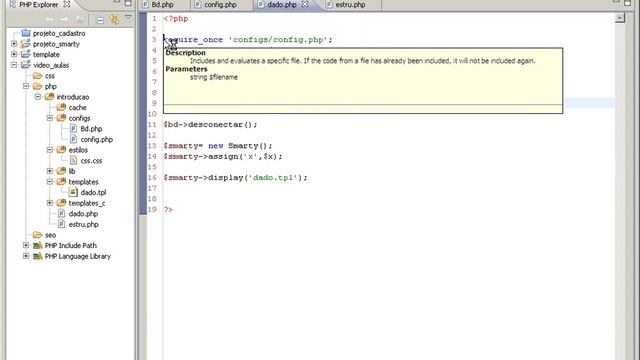The width and height of the screenshot is (640, 360).
Task: Click the projeto_smarty project icon
Action: 26,44
